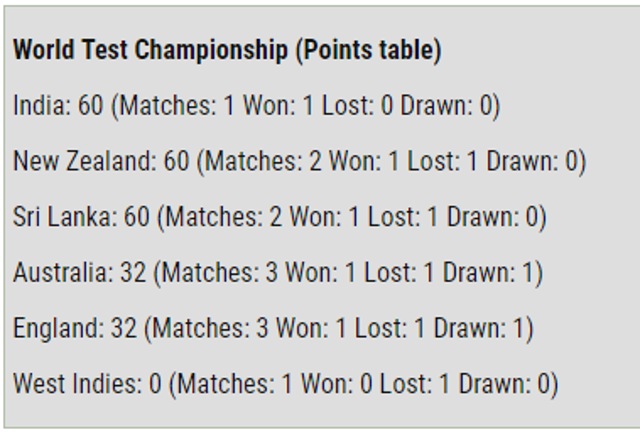The width and height of the screenshot is (640, 432).
Task: Select the West Indies points row
Action: (x=286, y=384)
